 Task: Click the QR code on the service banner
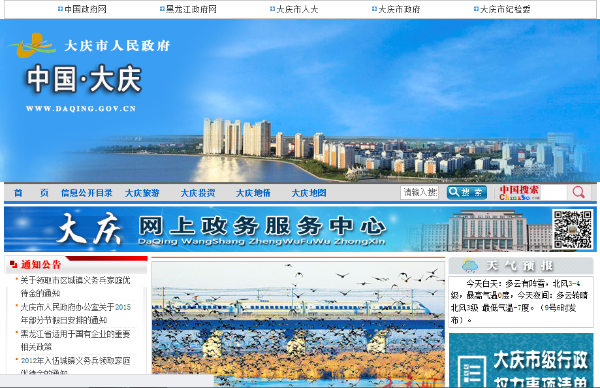pyautogui.click(x=573, y=230)
